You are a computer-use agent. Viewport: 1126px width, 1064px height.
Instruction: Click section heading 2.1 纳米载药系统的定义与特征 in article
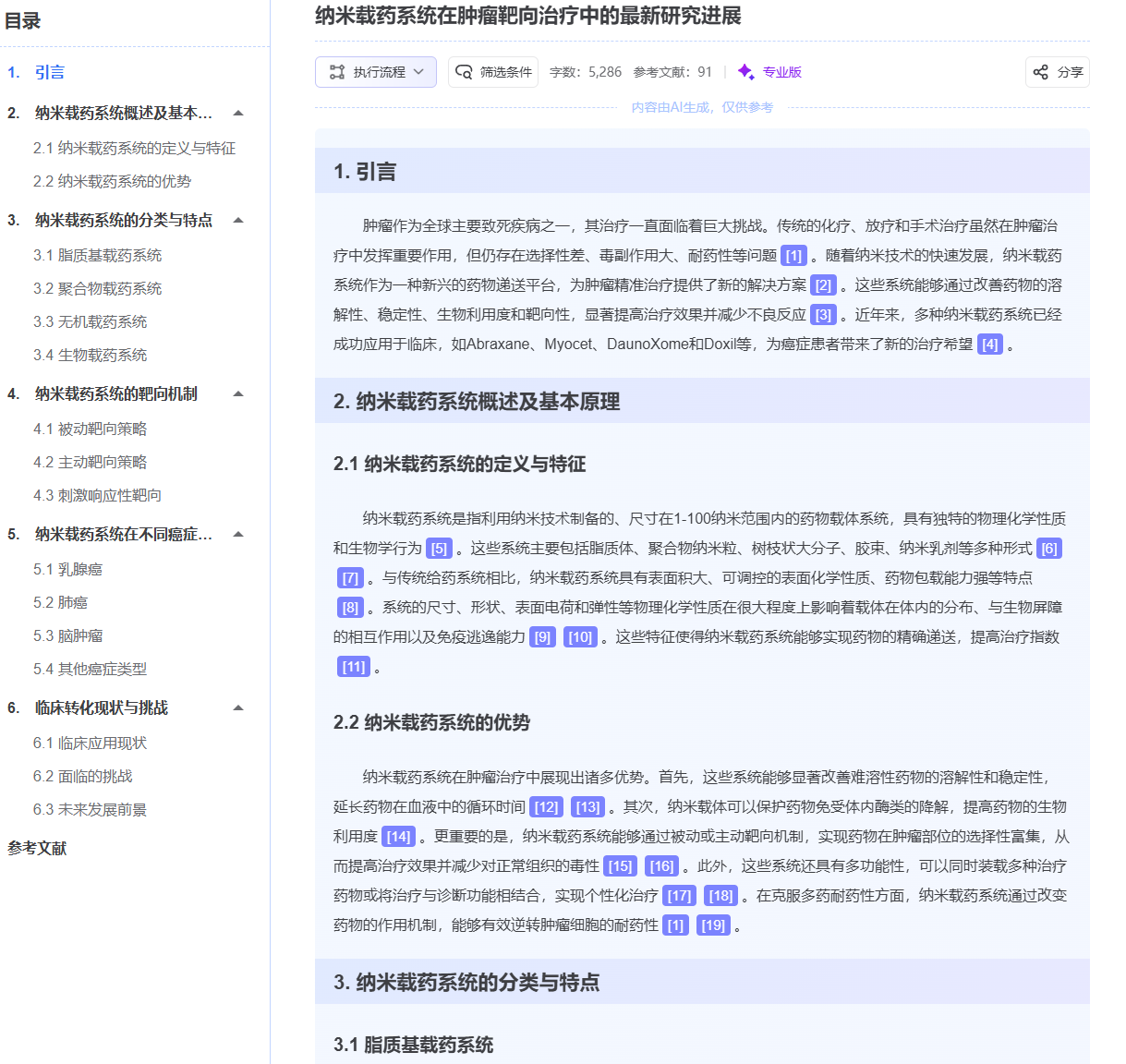tap(459, 464)
